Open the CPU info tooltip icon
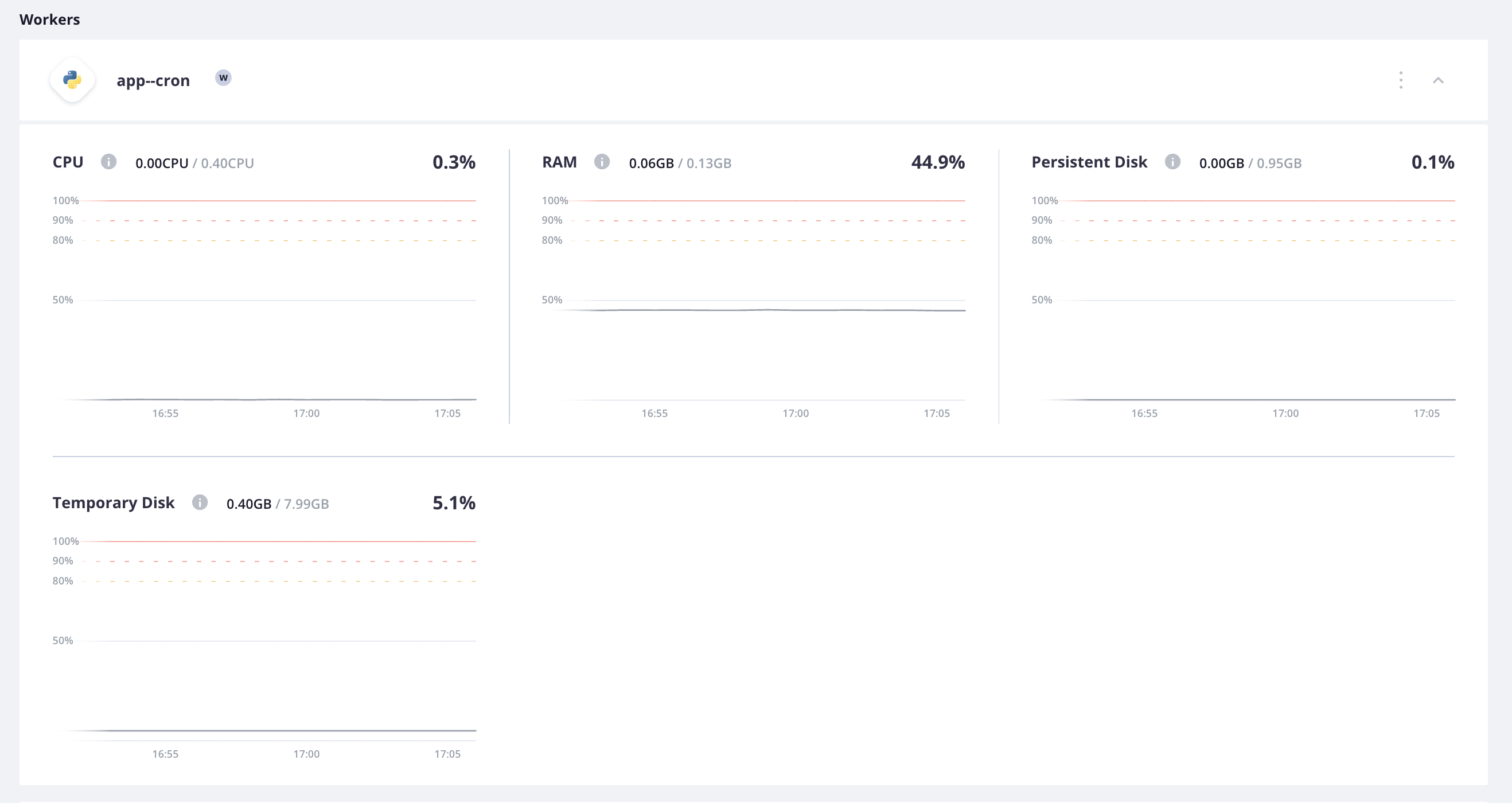Image resolution: width=1512 pixels, height=803 pixels. click(109, 162)
